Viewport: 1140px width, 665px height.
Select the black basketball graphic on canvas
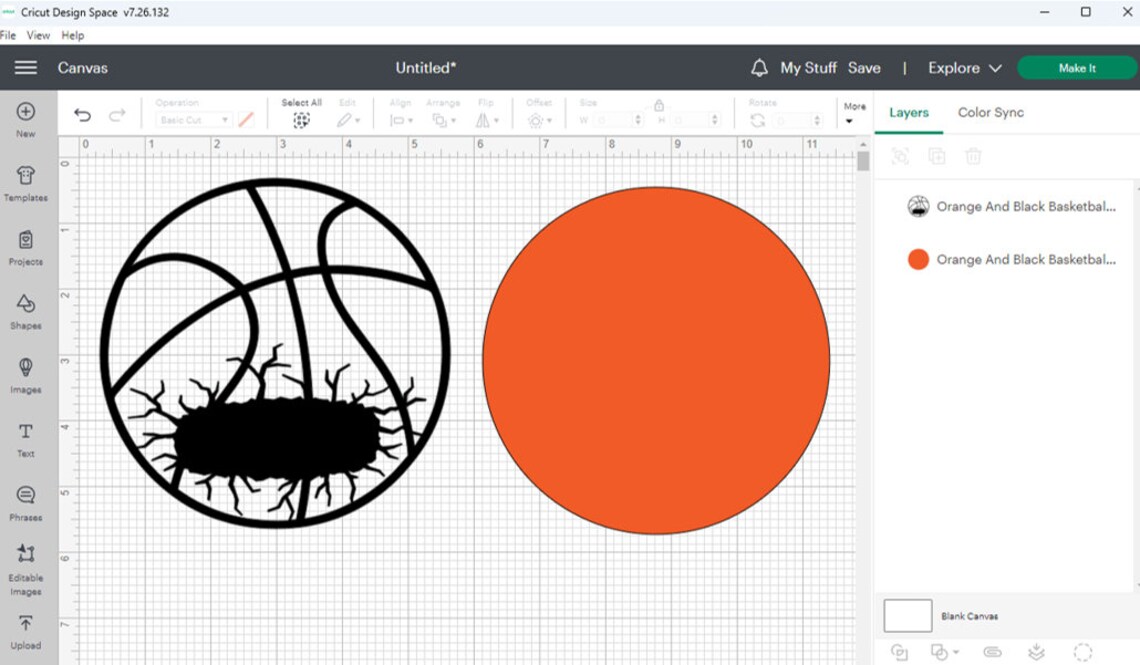tap(276, 352)
